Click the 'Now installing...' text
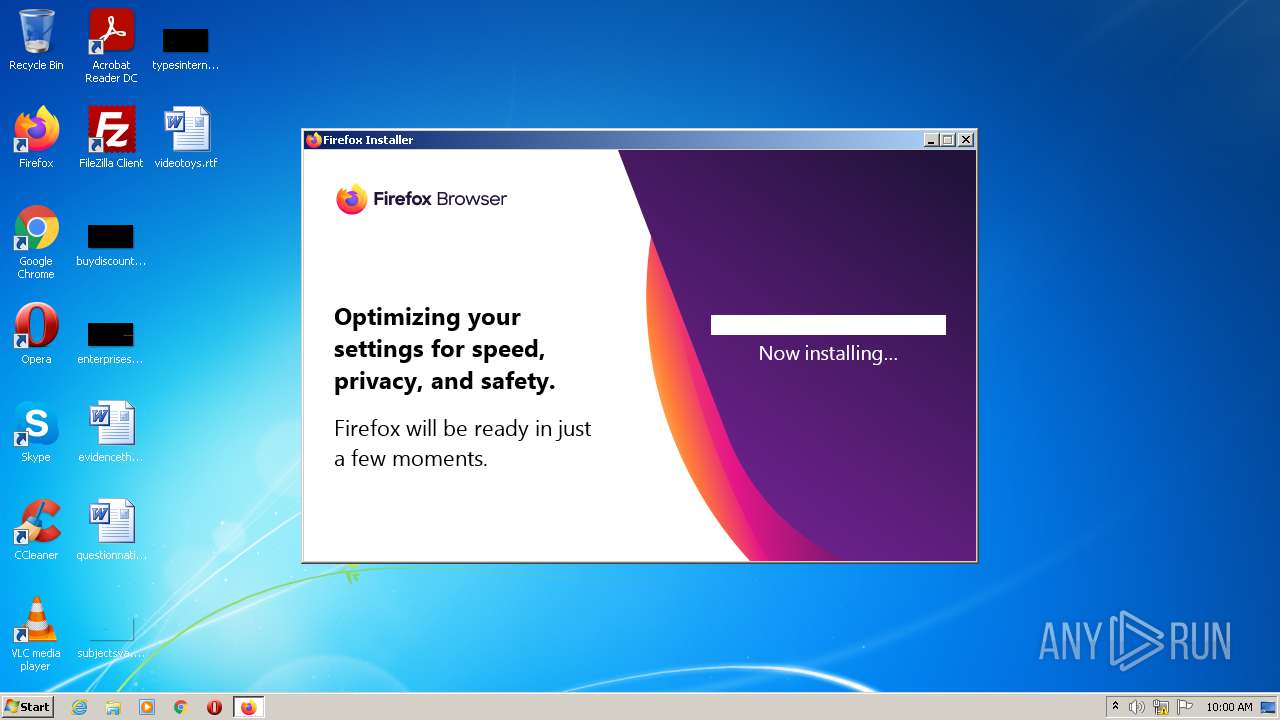 (828, 353)
